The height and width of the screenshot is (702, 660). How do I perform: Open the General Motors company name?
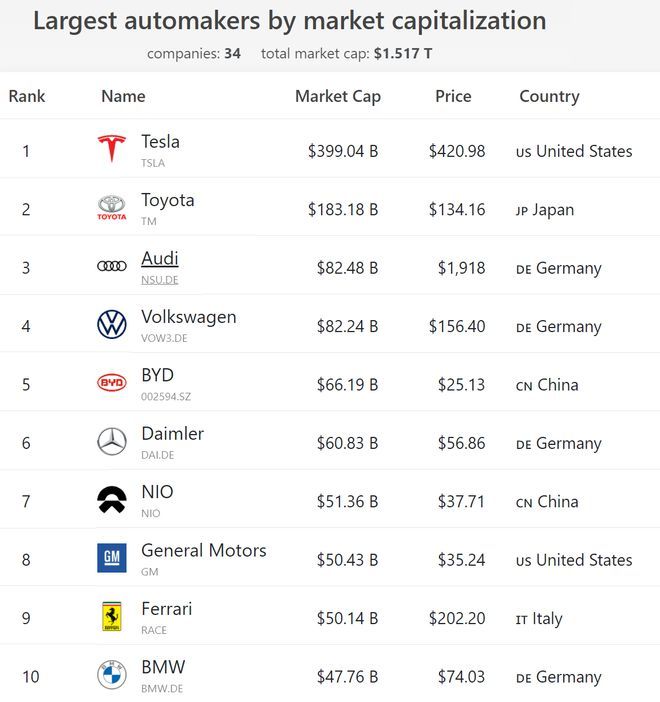point(204,551)
